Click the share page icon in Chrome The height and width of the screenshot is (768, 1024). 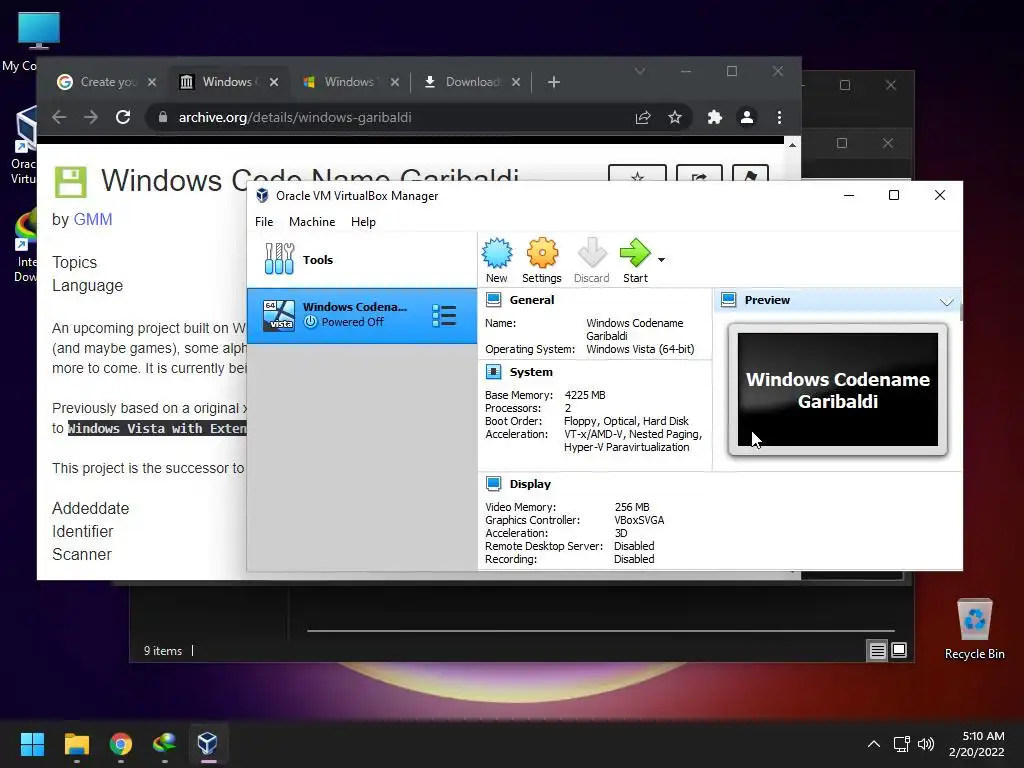click(643, 117)
